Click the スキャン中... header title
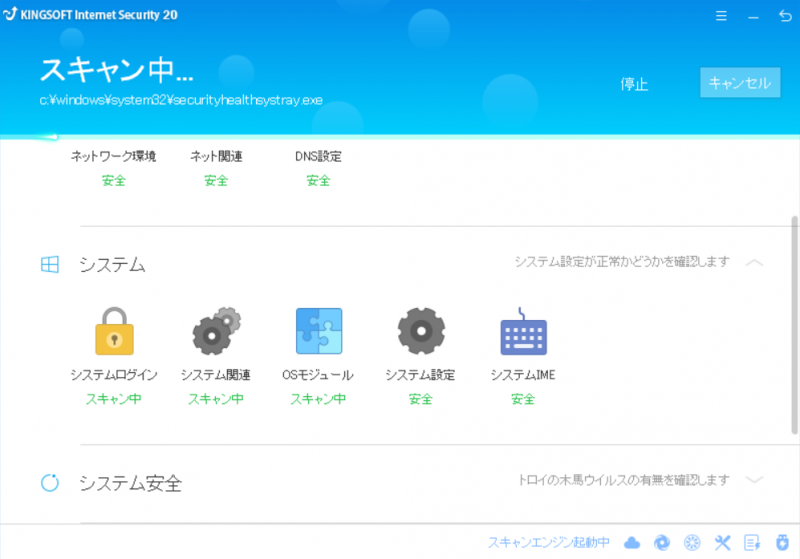The image size is (800, 559). point(117,70)
